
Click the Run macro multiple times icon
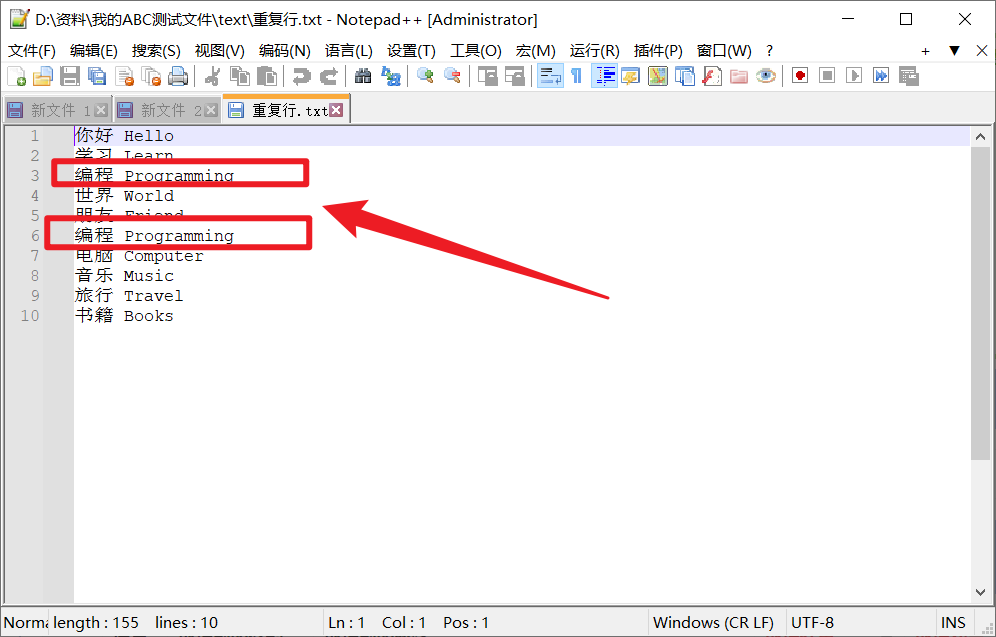pos(881,76)
